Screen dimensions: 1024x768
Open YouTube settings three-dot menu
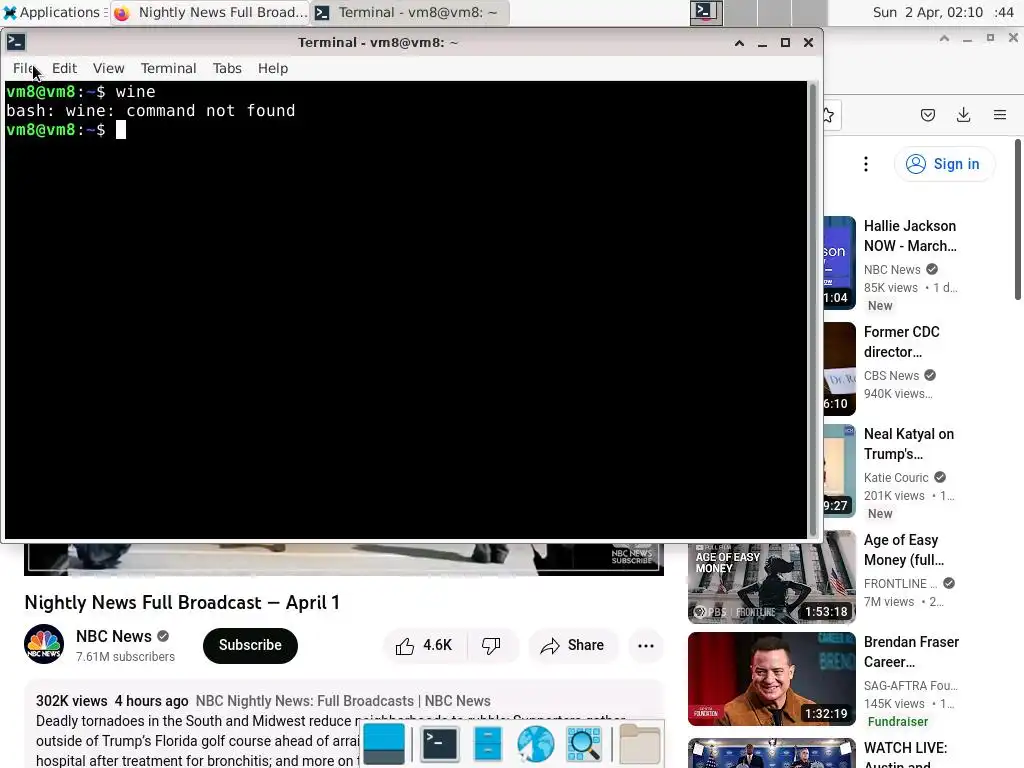click(x=866, y=164)
